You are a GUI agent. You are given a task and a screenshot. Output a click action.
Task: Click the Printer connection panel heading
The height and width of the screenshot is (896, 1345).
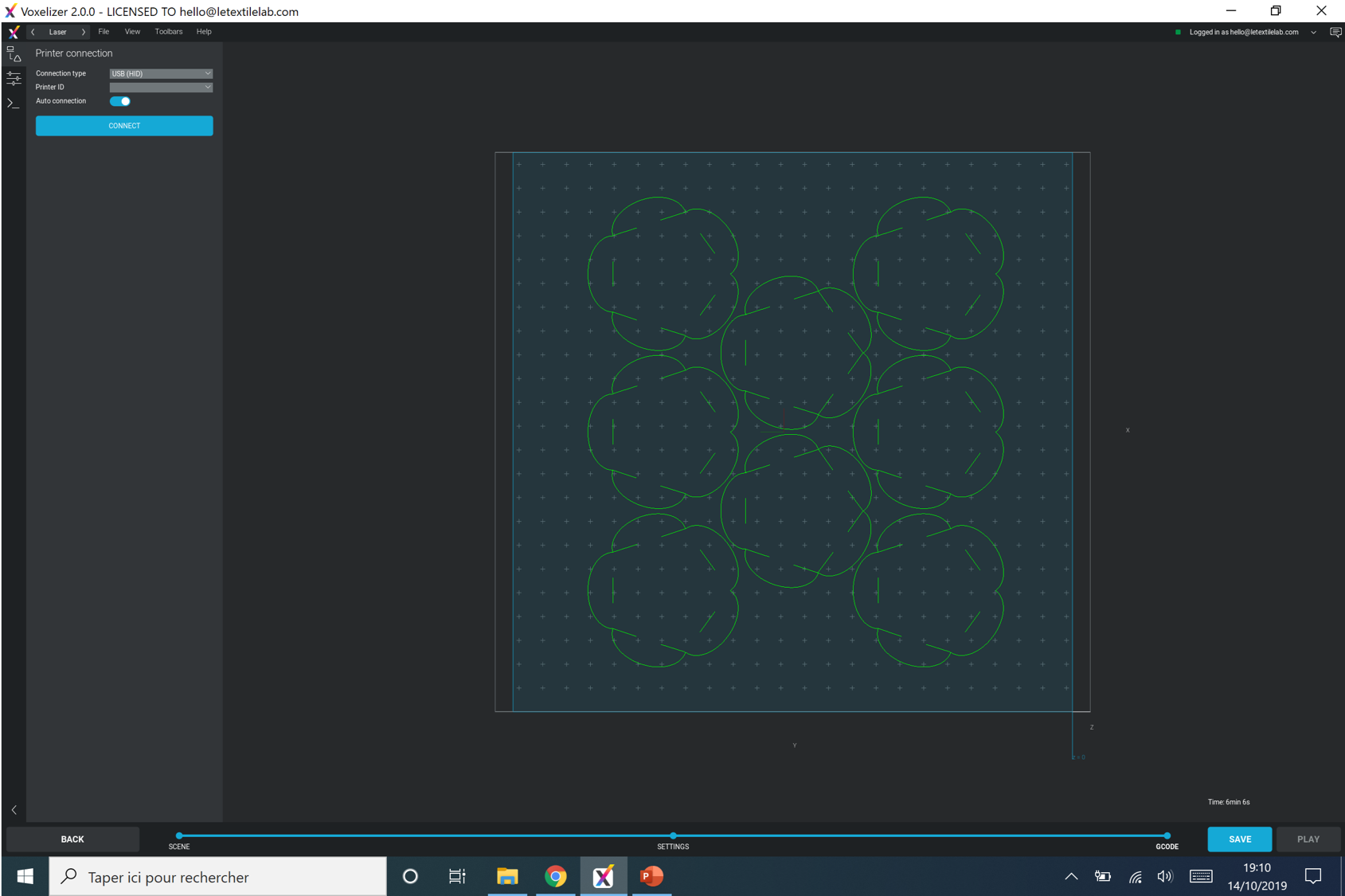[x=74, y=53]
